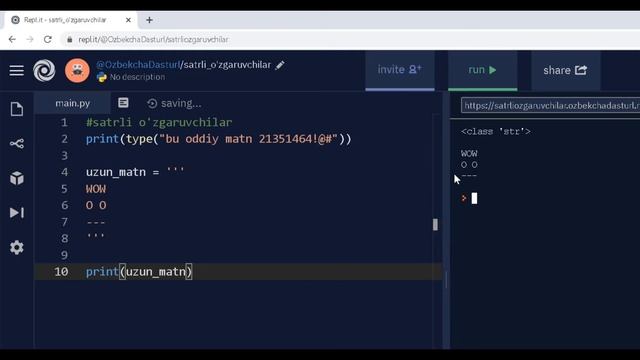Image resolution: width=640 pixels, height=360 pixels.
Task: Click "O O" on editor line 6
Action: [x=96, y=205]
